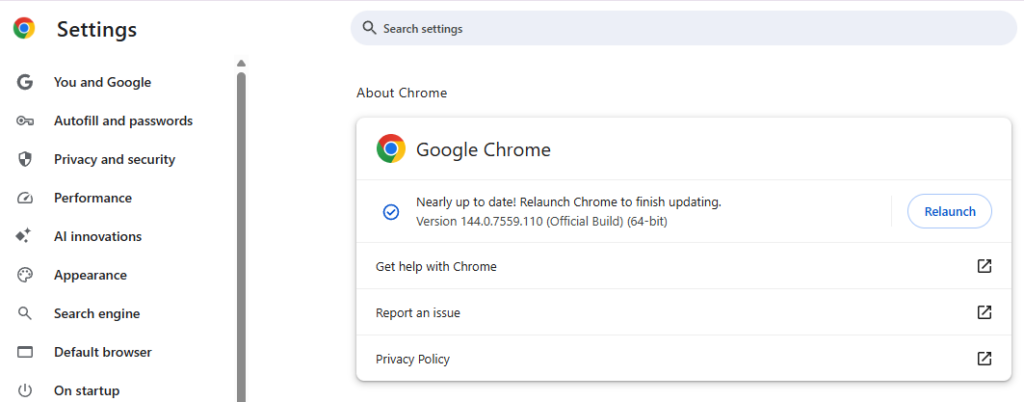This screenshot has height=402, width=1024.
Task: Open the Performance settings page
Action: pos(92,198)
